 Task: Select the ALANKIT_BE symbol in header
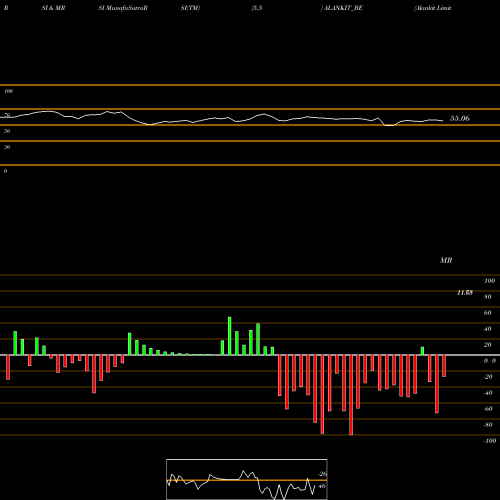click(343, 8)
